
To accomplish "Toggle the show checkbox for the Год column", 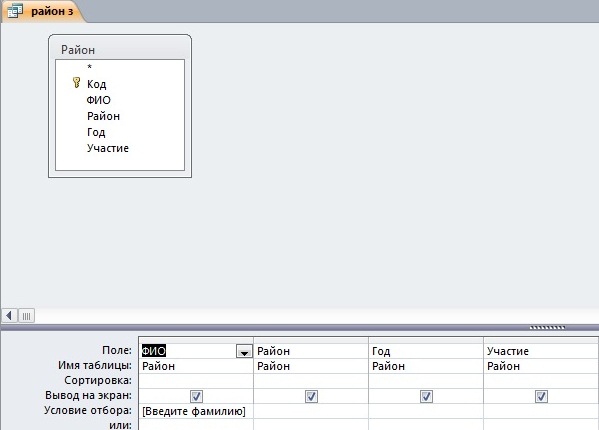I will (x=426, y=396).
